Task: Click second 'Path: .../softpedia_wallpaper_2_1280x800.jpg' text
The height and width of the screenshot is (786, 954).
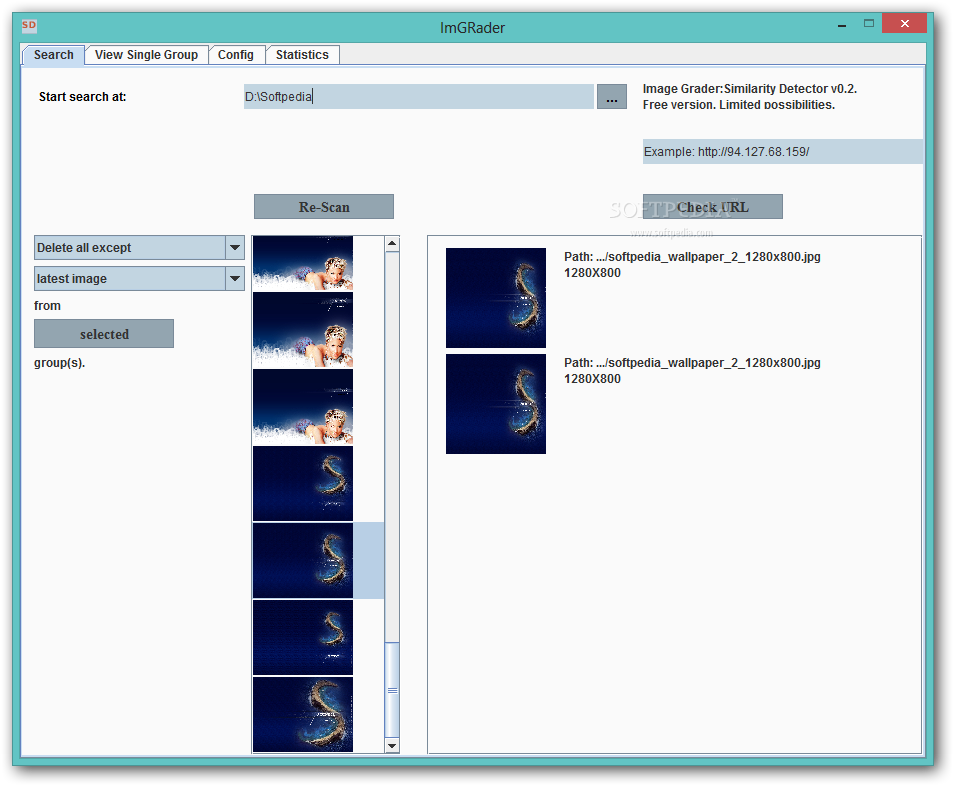Action: [x=692, y=363]
